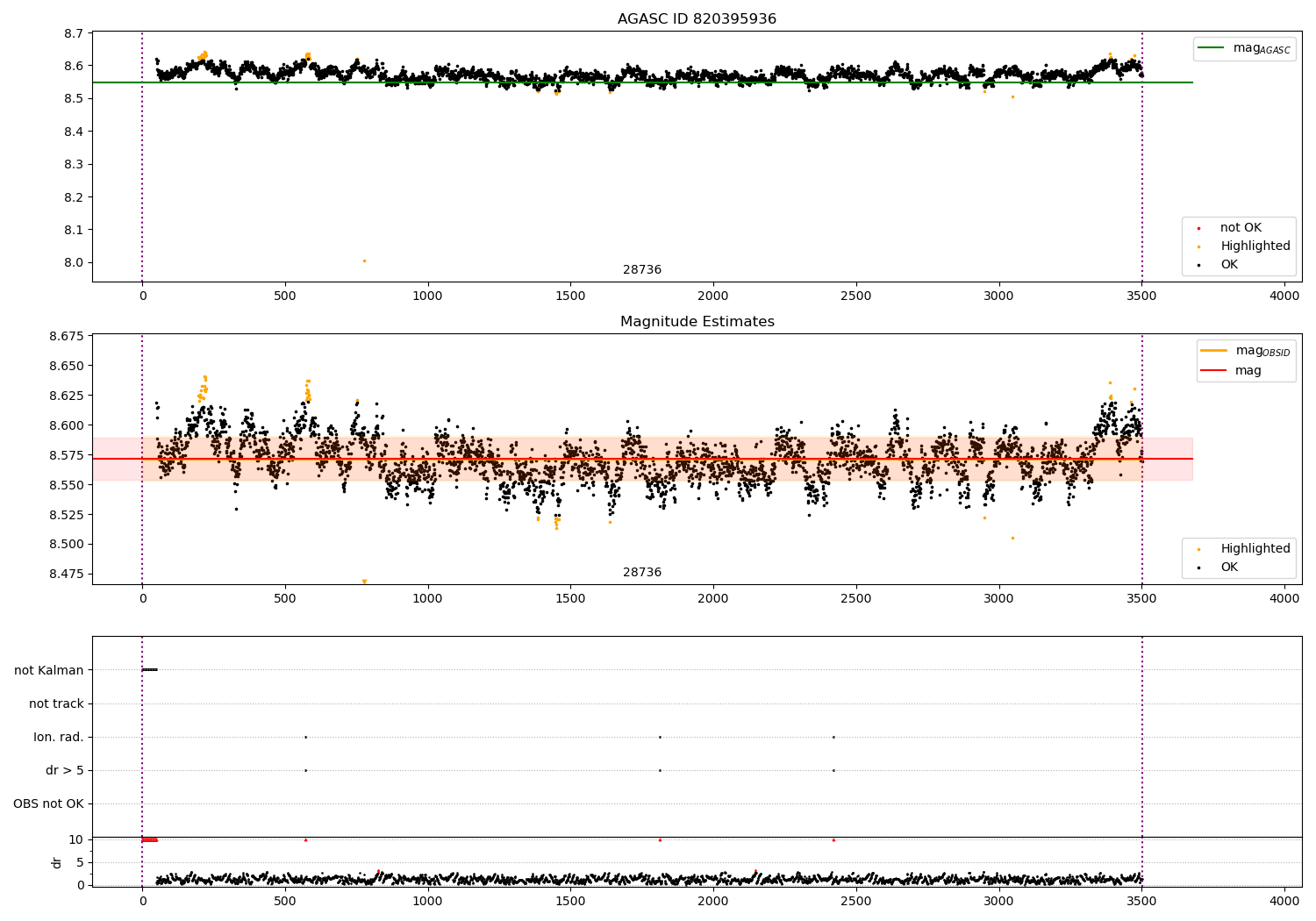
Task: Click the 8.5 tick label on top plot
Action: click(x=74, y=98)
